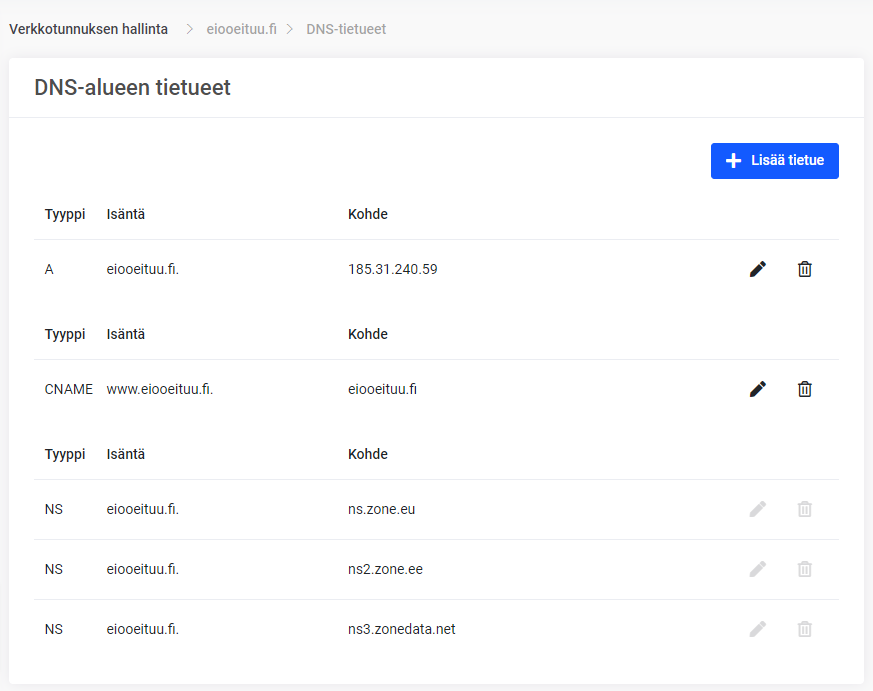
Task: Click trash icon for ns2.zone.ee record
Action: pos(804,569)
